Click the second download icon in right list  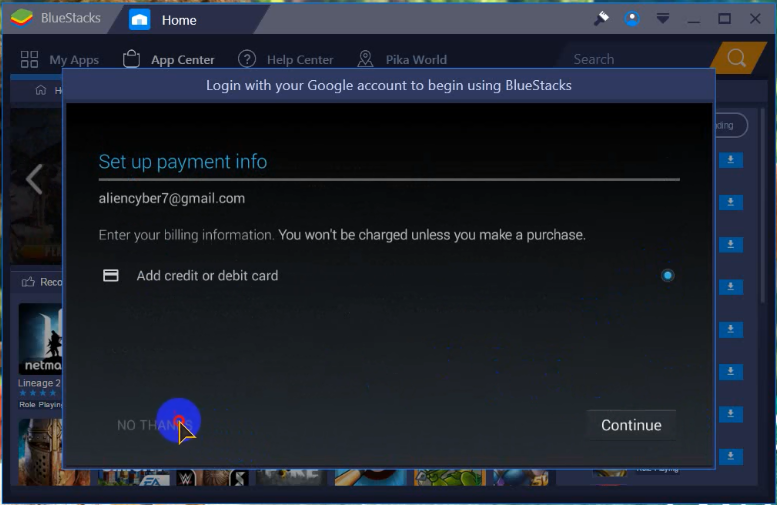click(x=730, y=202)
